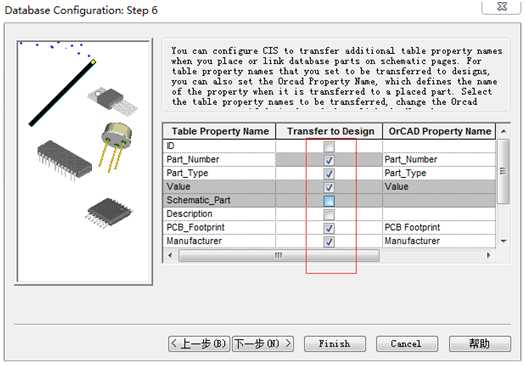
Task: Click the vertical scrollbar thumb
Action: tap(503, 171)
